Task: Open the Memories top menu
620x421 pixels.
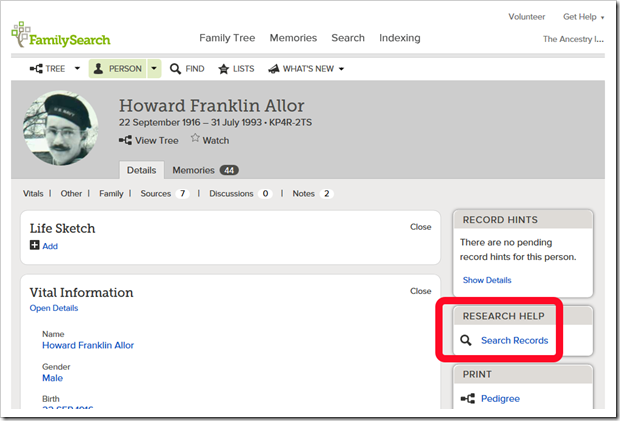Action: point(293,38)
